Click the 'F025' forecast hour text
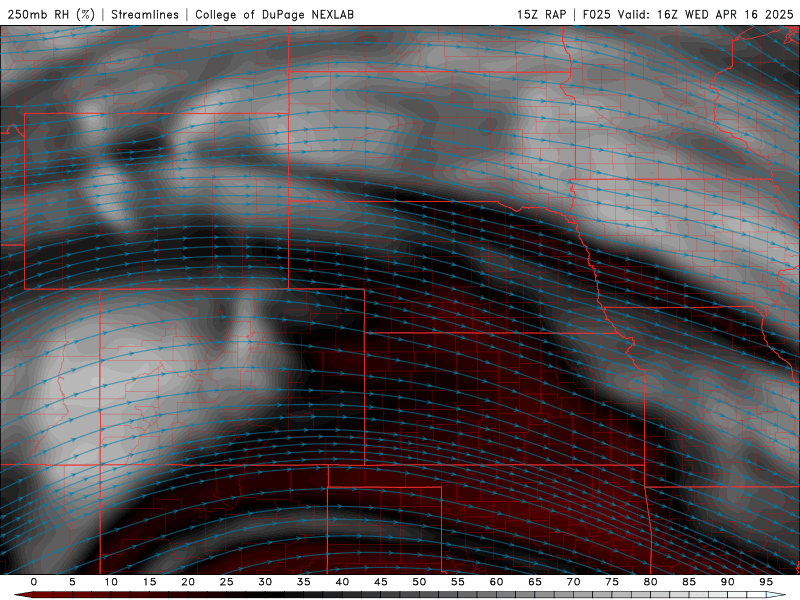This screenshot has height=600, width=800. [x=596, y=14]
